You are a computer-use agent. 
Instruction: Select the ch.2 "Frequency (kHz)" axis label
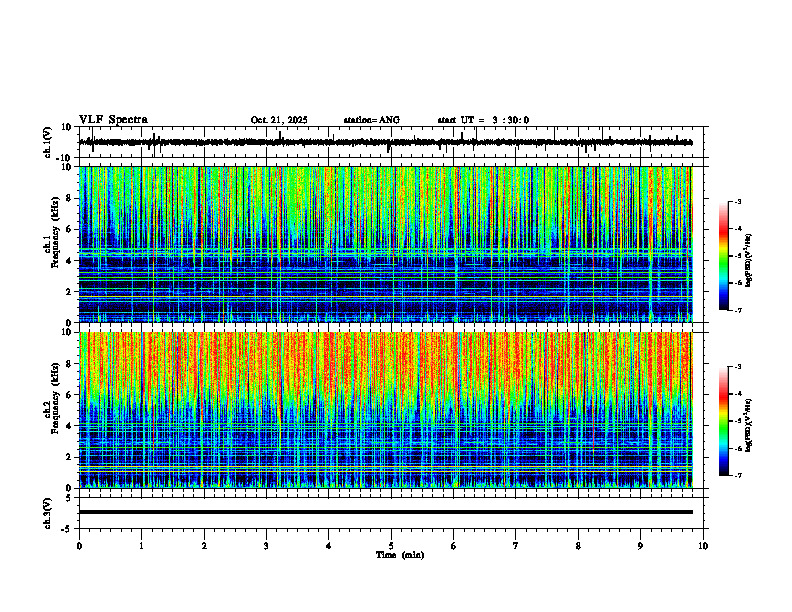(55, 398)
